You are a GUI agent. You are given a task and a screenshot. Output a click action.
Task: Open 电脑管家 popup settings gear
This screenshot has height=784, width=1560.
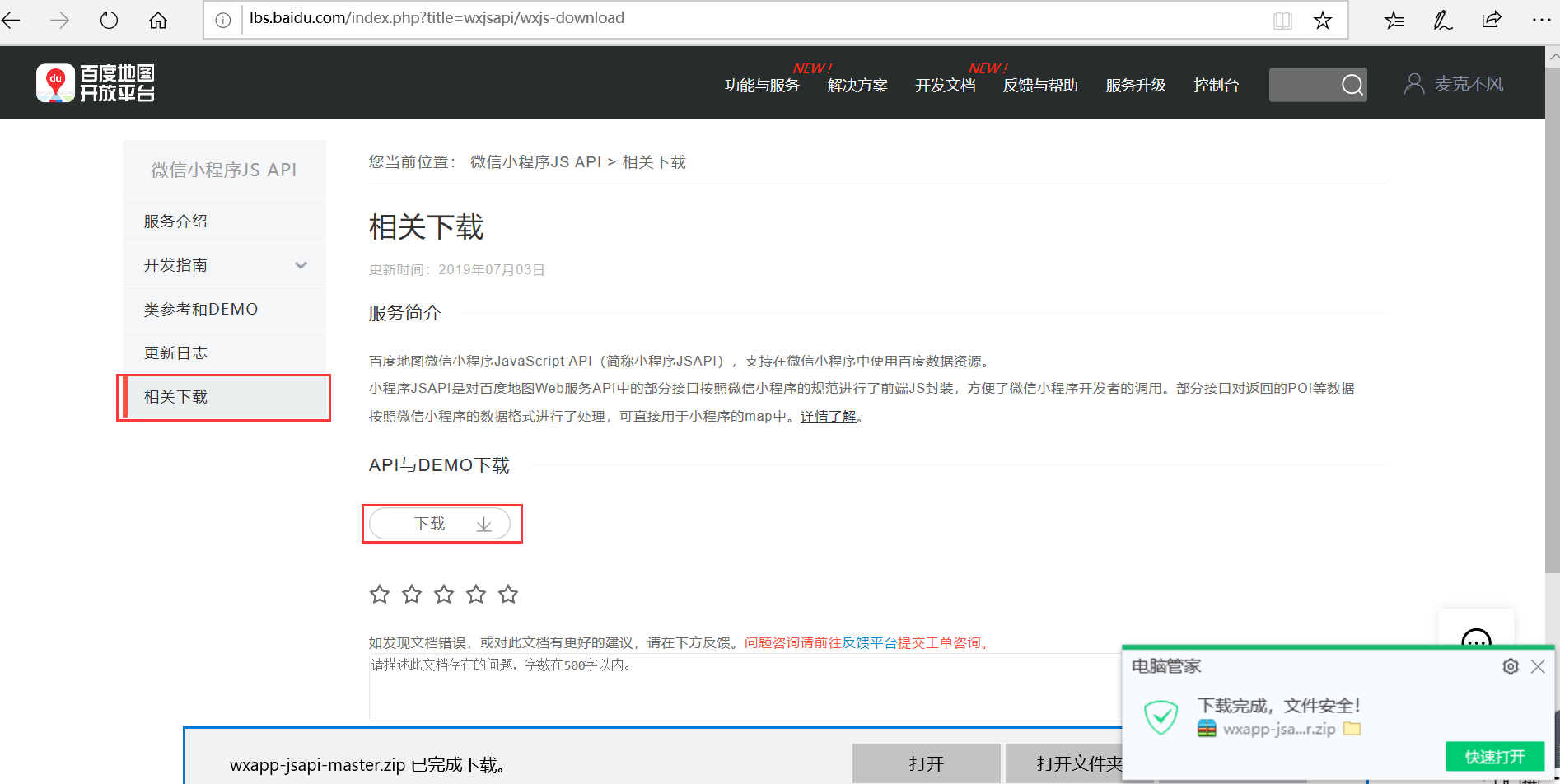coord(1511,666)
